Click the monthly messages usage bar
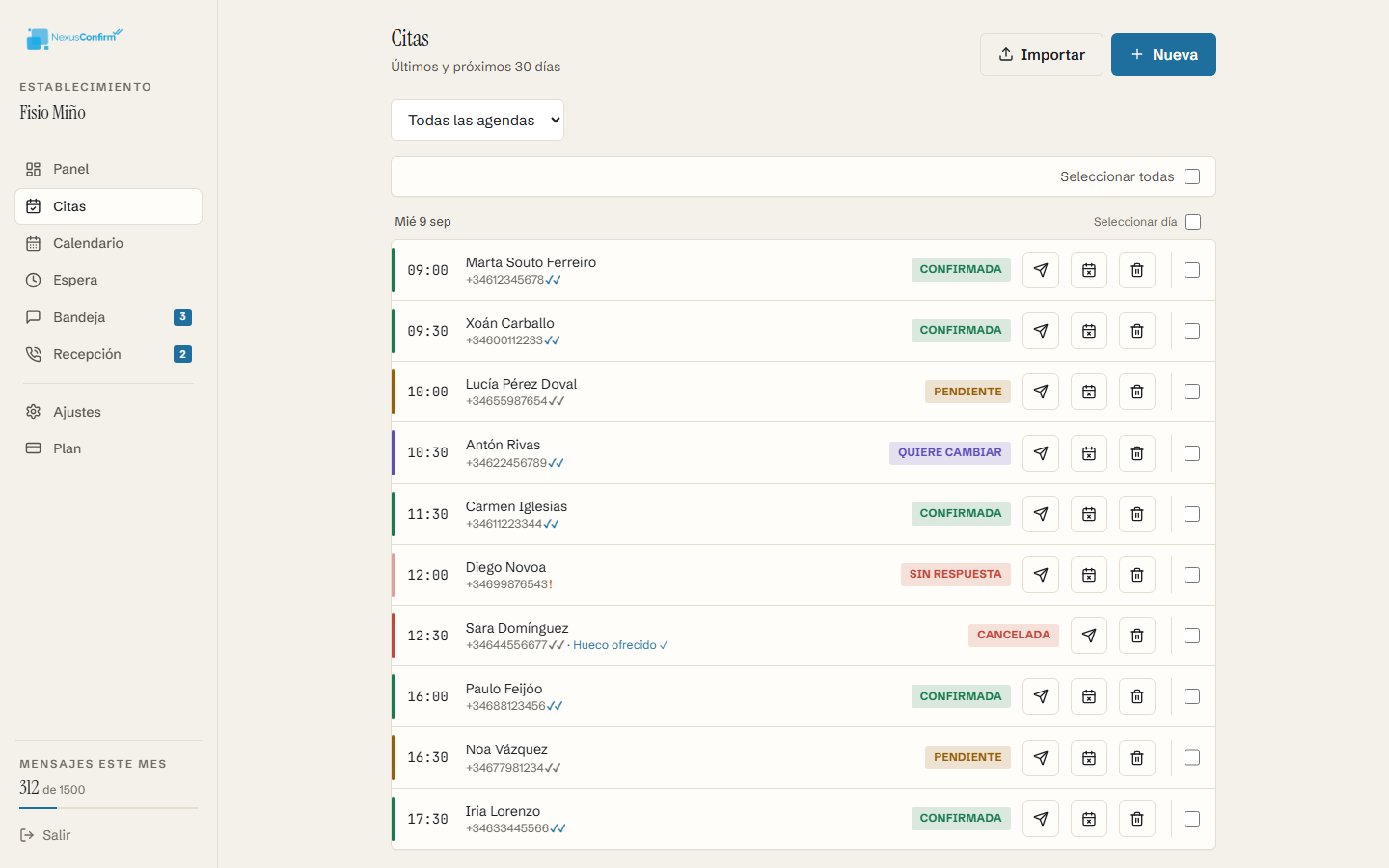Viewport: 1389px width, 868px height. pyautogui.click(x=108, y=808)
